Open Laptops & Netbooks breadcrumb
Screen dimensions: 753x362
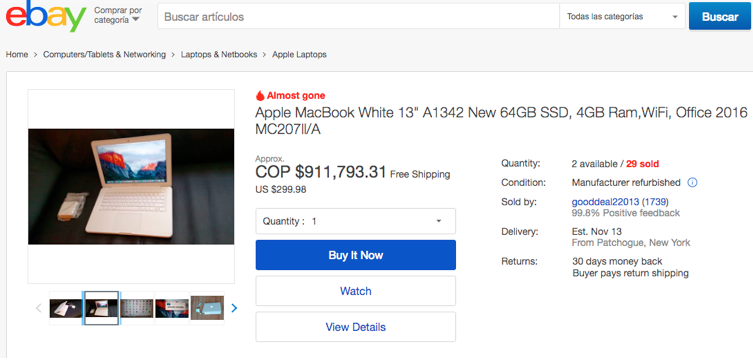(x=219, y=55)
